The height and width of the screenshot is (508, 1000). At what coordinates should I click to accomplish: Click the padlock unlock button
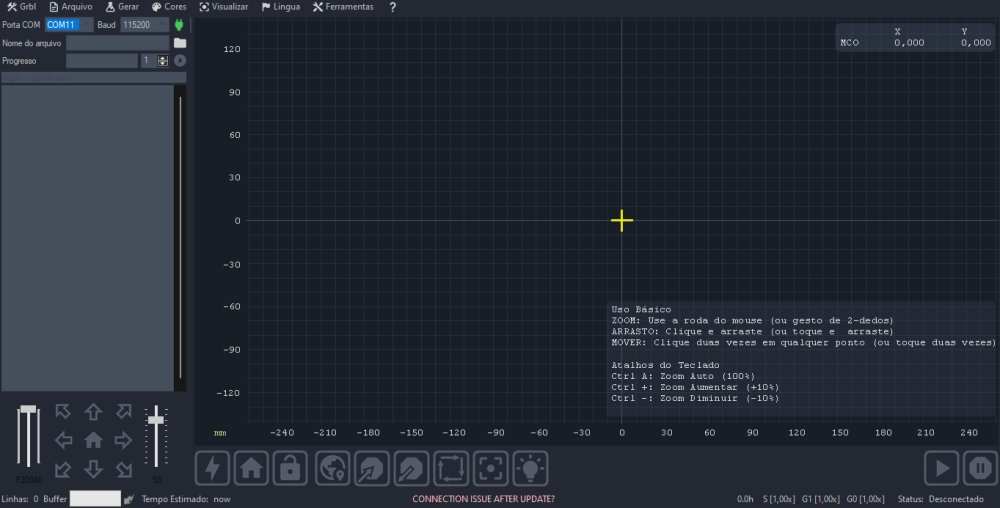(290, 467)
